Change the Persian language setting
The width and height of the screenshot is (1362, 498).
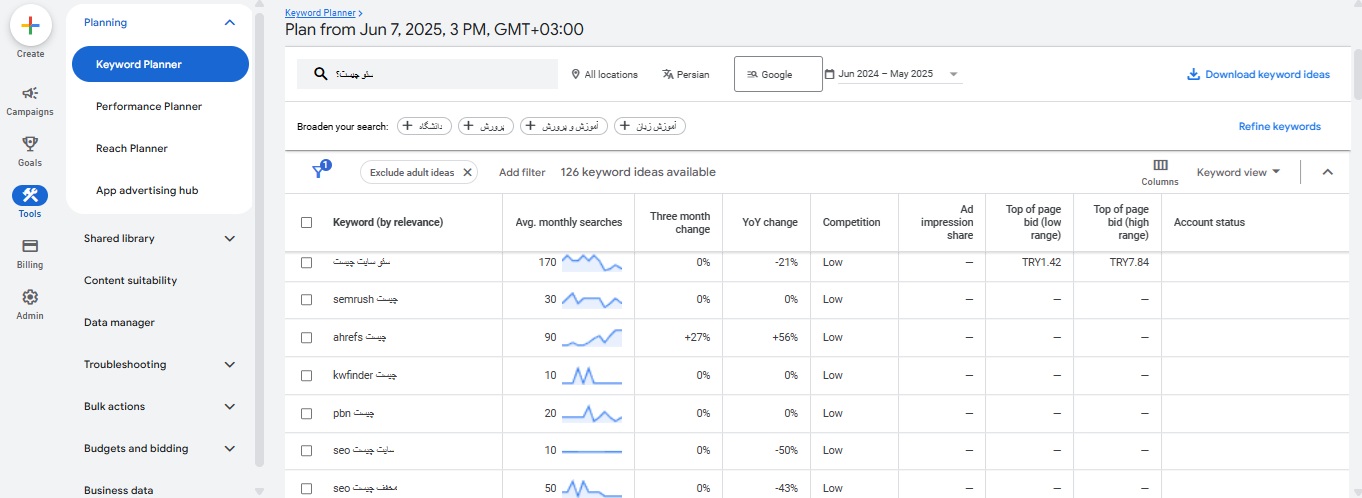[x=685, y=74]
